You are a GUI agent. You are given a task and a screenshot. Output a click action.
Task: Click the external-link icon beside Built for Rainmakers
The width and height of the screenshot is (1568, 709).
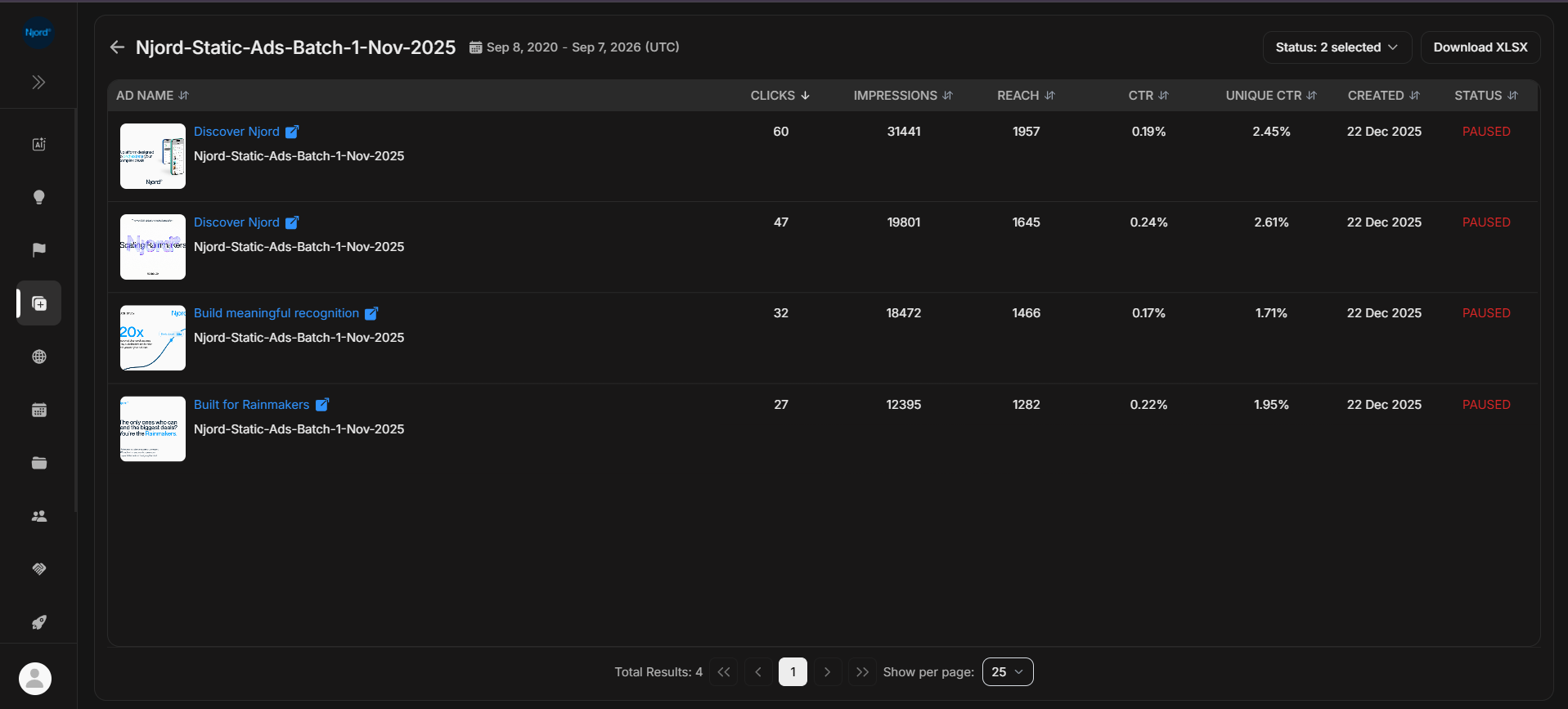[x=322, y=405]
